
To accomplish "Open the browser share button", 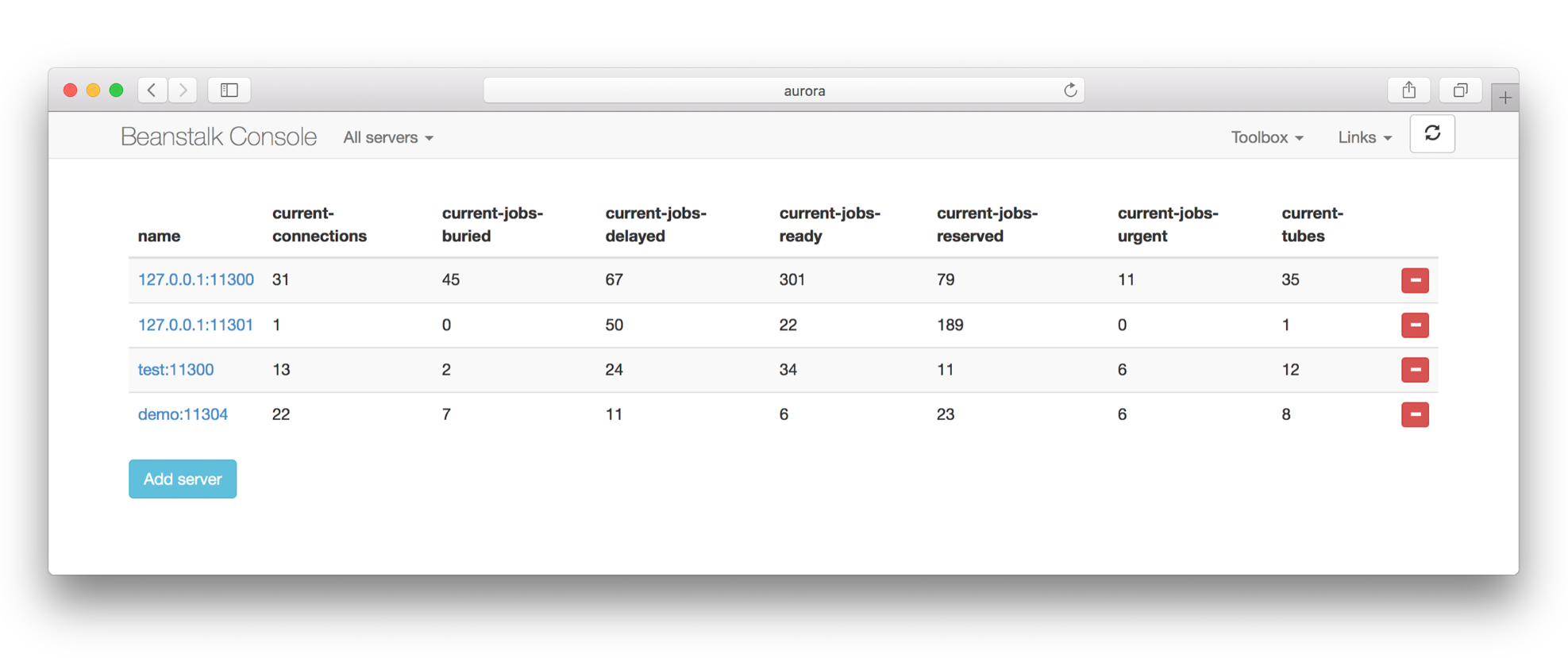I will tap(1409, 90).
